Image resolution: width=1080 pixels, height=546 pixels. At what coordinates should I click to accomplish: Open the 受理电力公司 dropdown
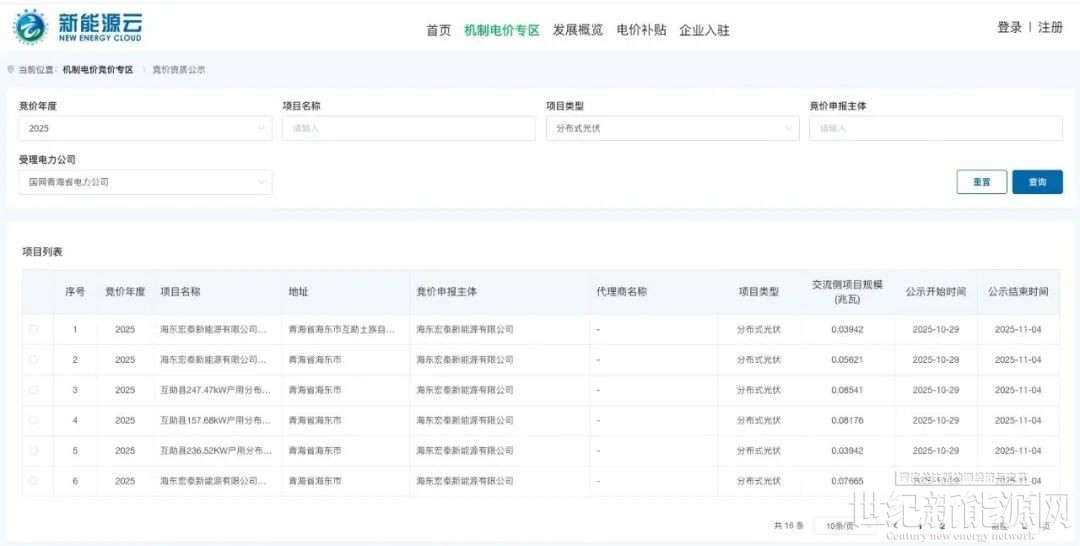145,182
